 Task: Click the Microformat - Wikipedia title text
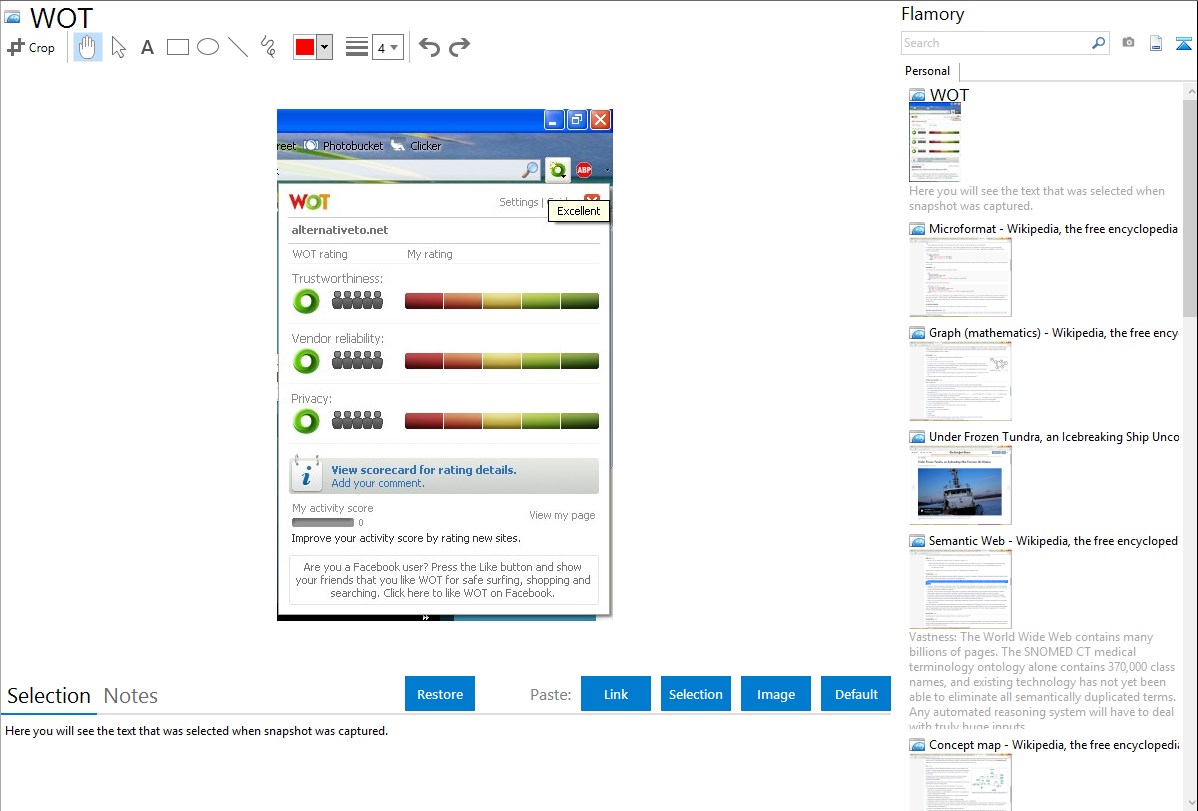click(x=1053, y=229)
